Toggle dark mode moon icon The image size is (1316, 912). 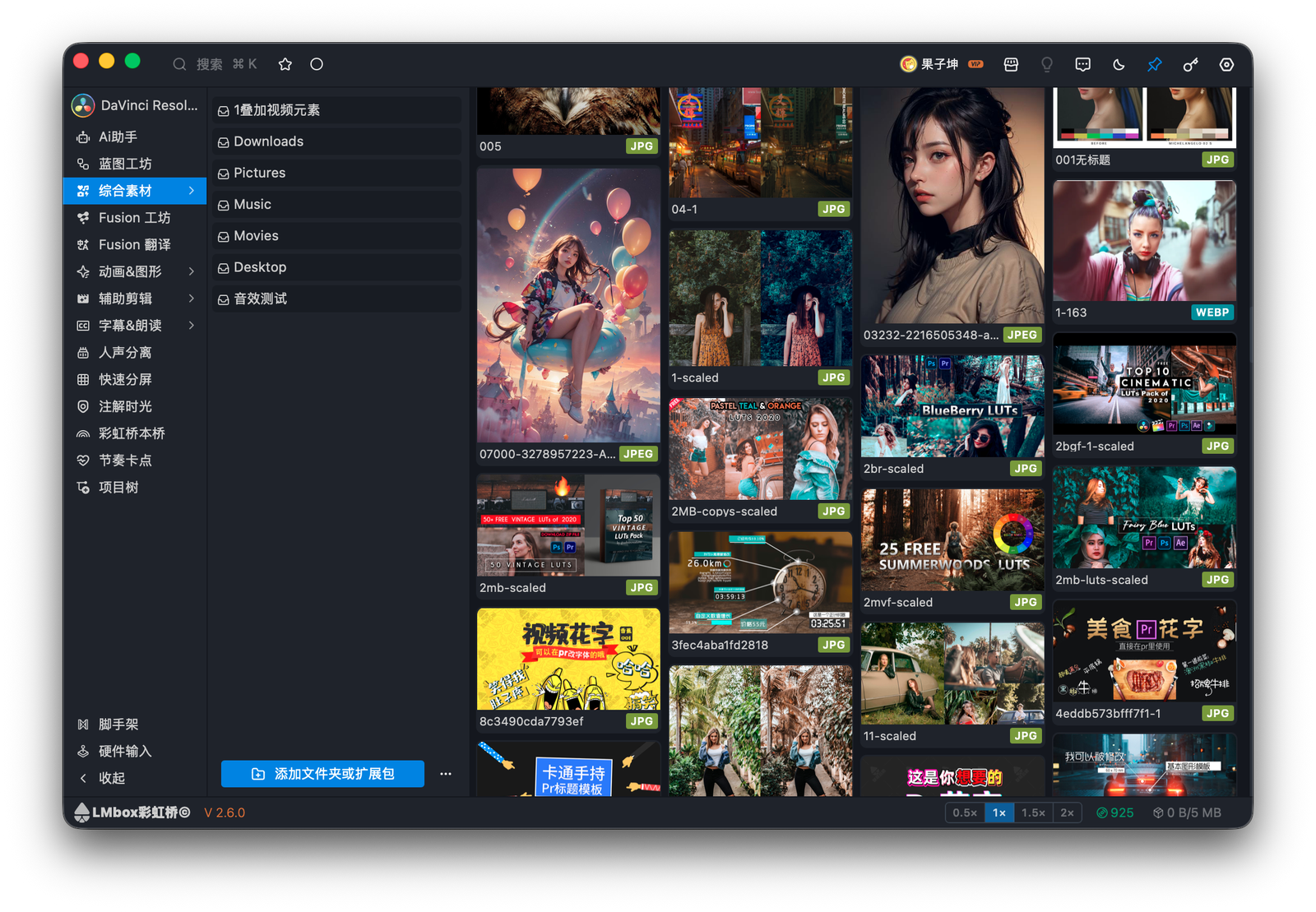(1119, 64)
